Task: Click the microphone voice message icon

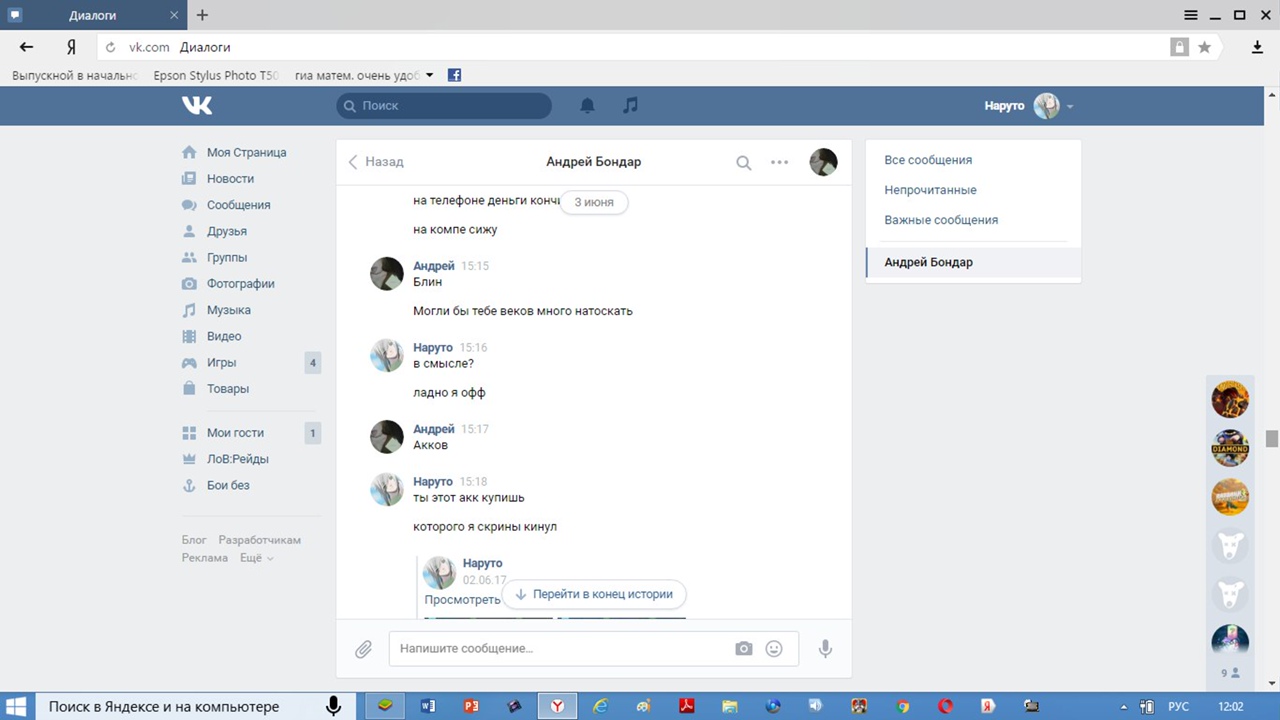Action: point(825,649)
